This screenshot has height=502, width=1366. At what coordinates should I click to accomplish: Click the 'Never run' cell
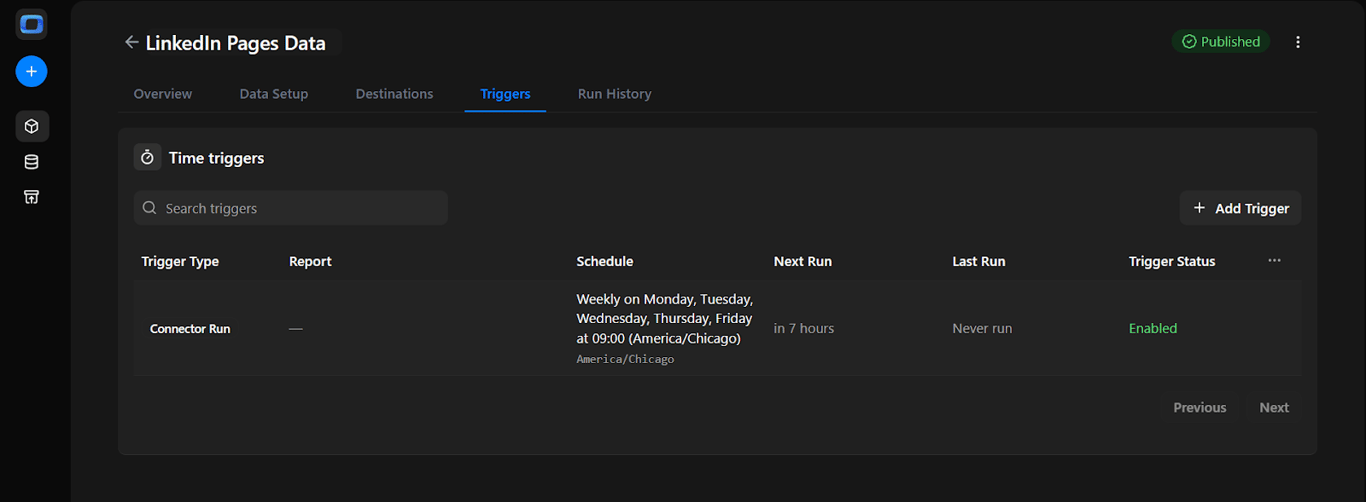982,328
